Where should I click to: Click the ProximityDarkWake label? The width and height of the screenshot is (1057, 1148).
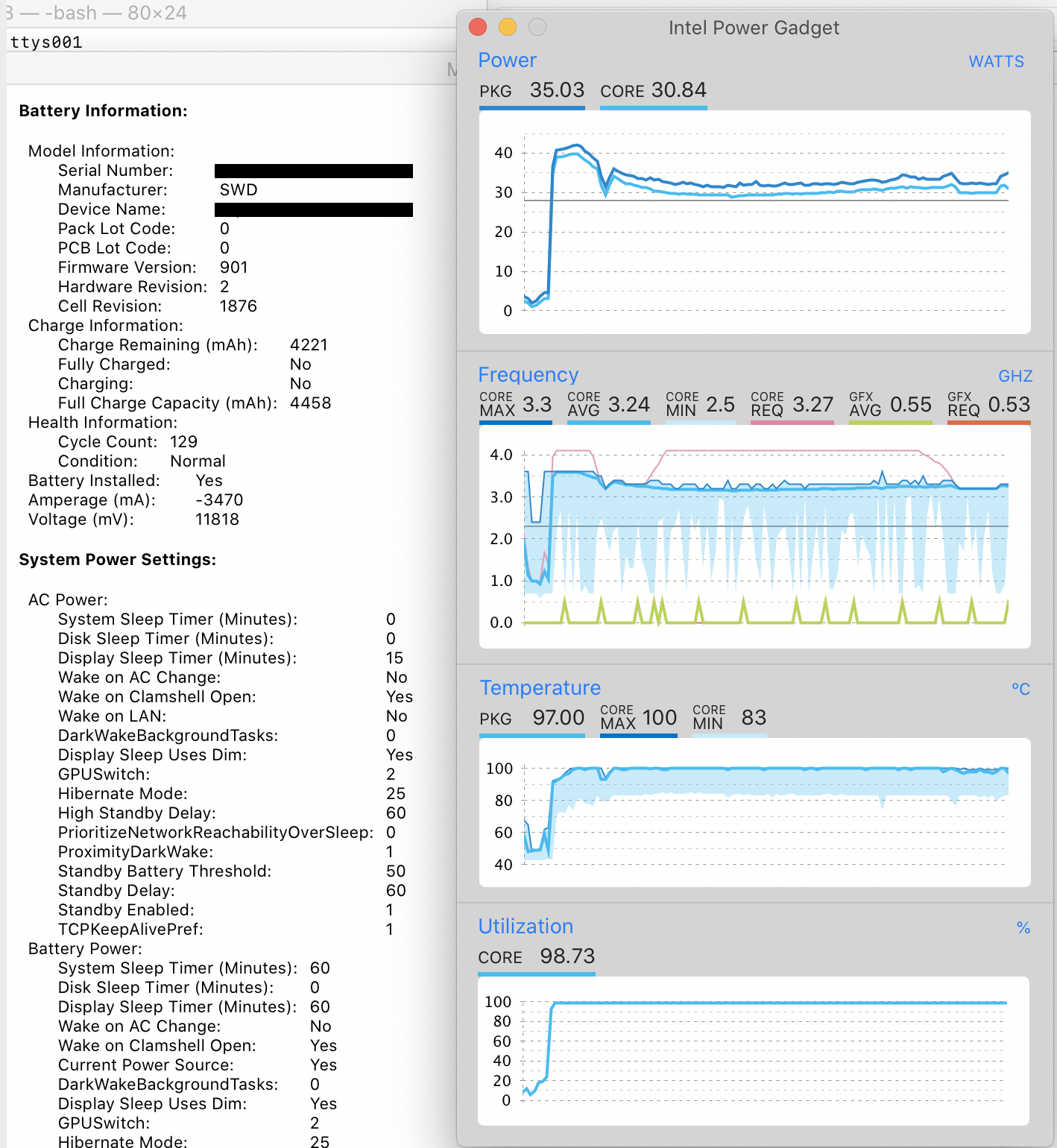(136, 852)
